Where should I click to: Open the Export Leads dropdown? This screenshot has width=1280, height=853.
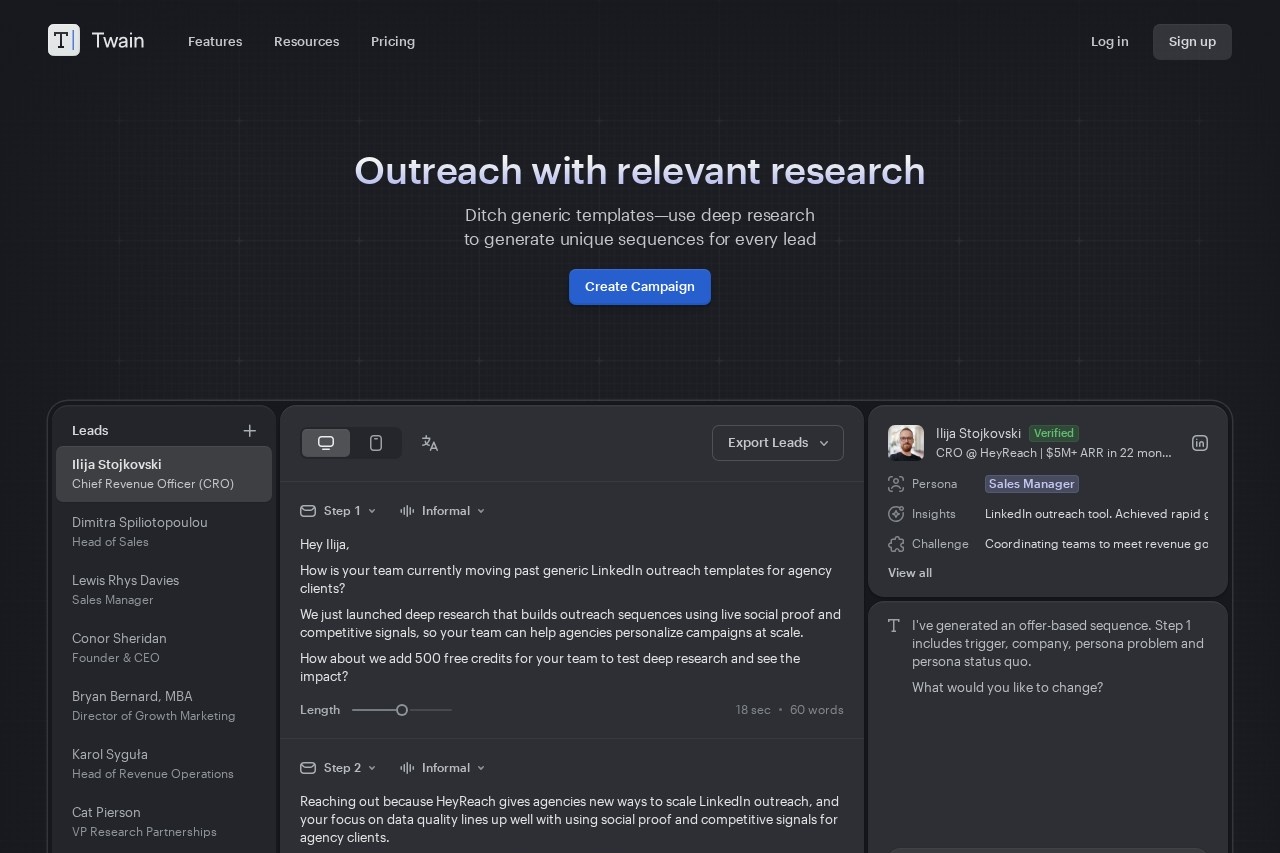tap(777, 443)
